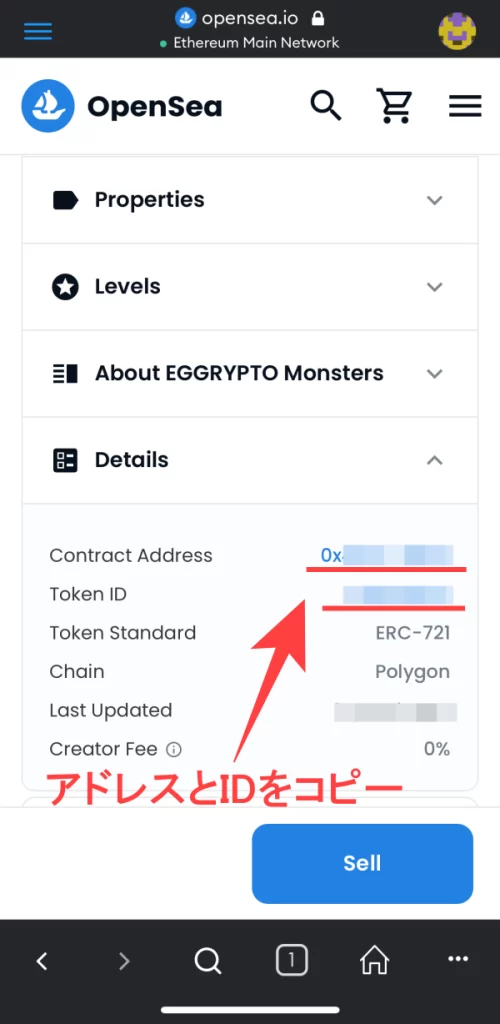Tap the browser search icon in bottom bar
The height and width of the screenshot is (1024, 500).
click(208, 961)
